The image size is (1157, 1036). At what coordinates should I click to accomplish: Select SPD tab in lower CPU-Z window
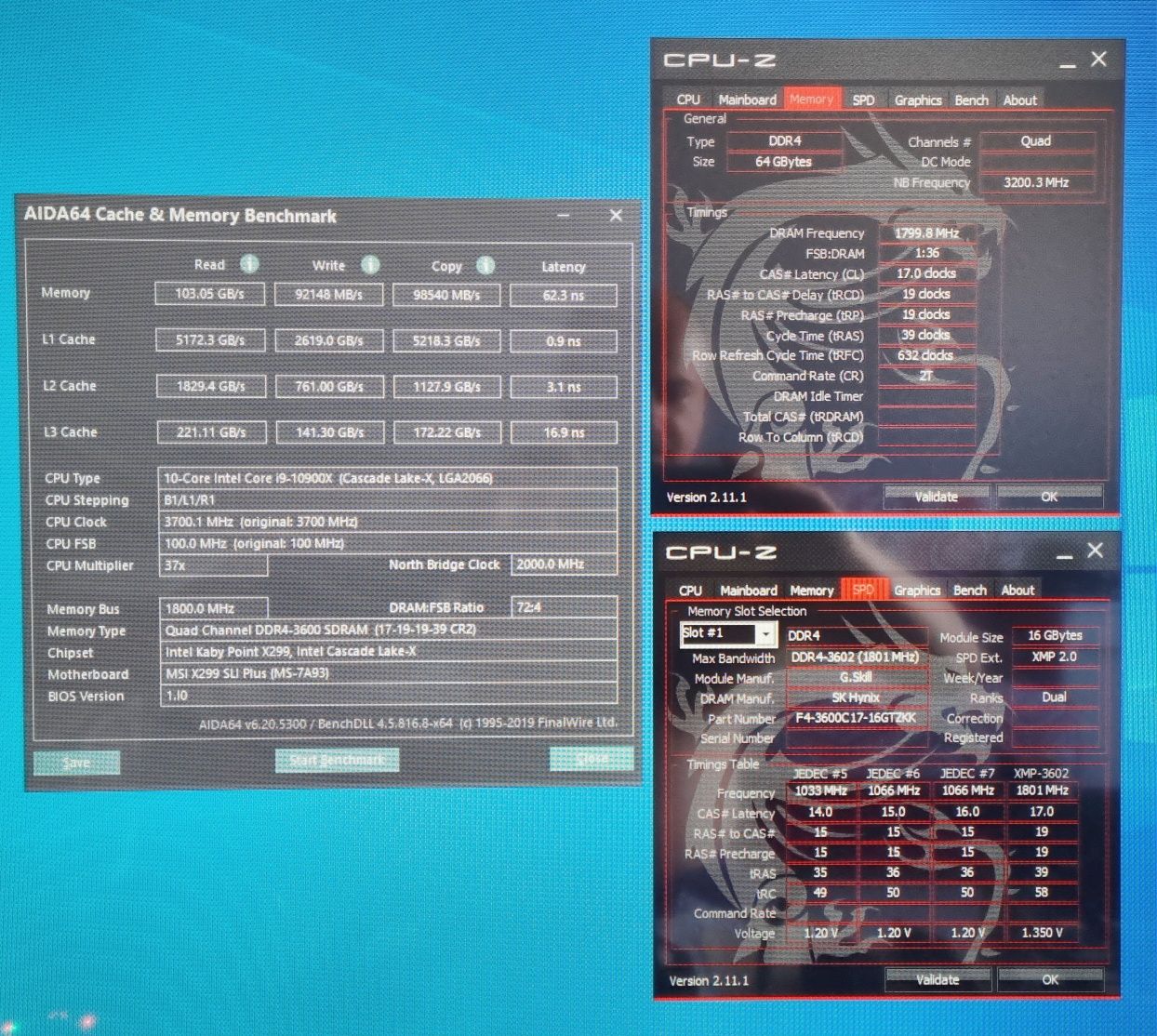(863, 590)
